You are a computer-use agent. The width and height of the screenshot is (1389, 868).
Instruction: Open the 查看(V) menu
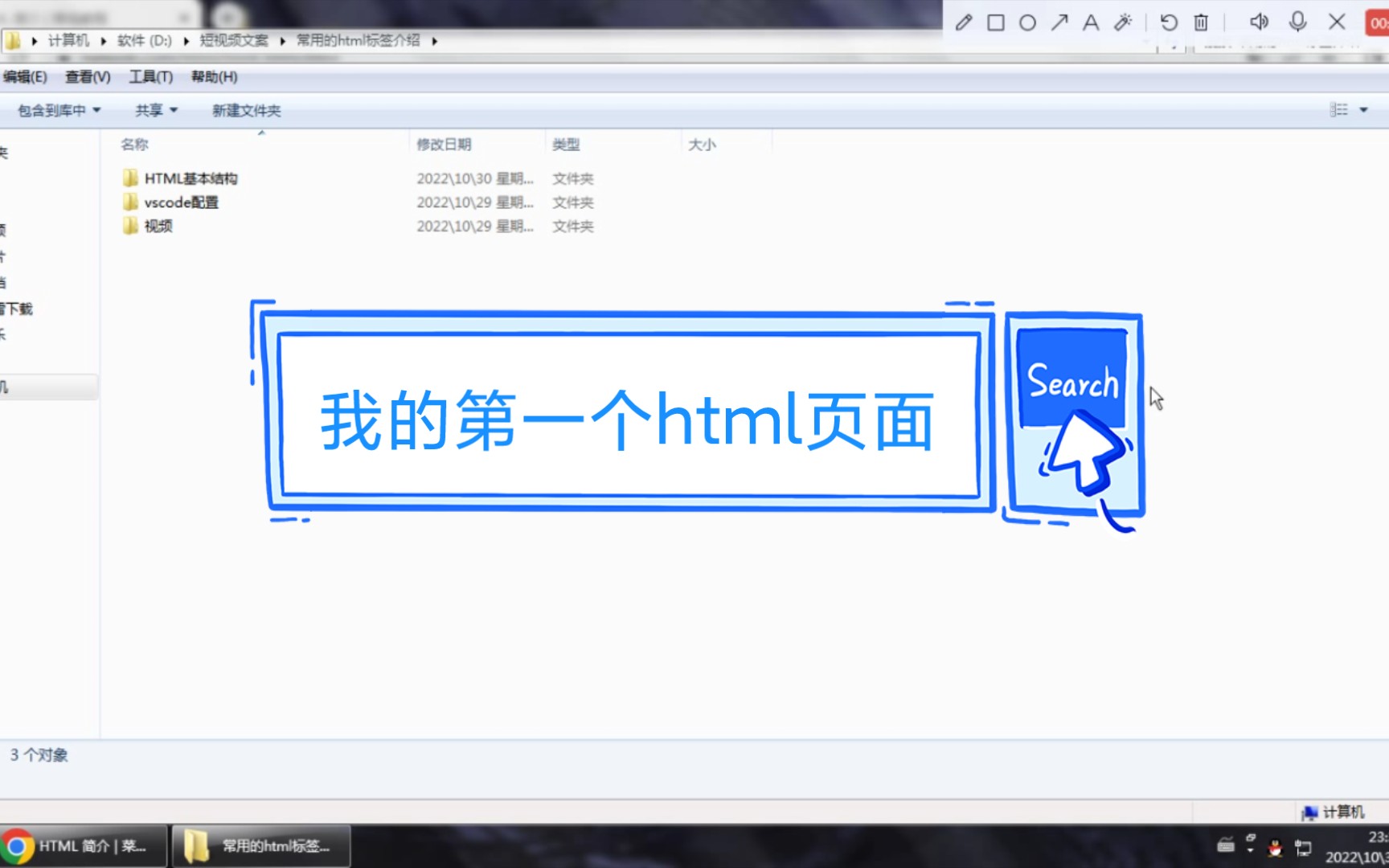88,76
